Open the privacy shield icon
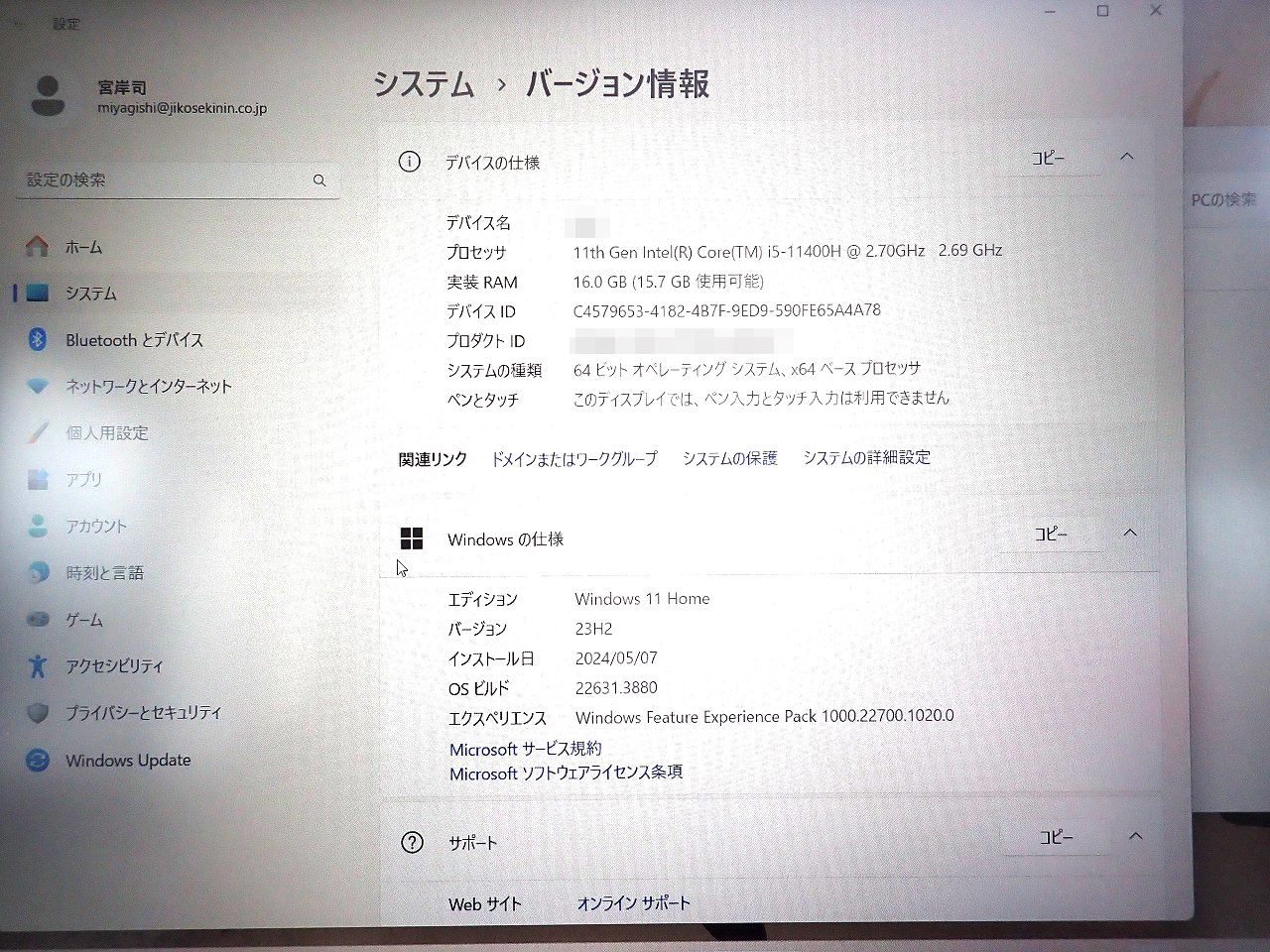The width and height of the screenshot is (1270, 952). [x=38, y=712]
